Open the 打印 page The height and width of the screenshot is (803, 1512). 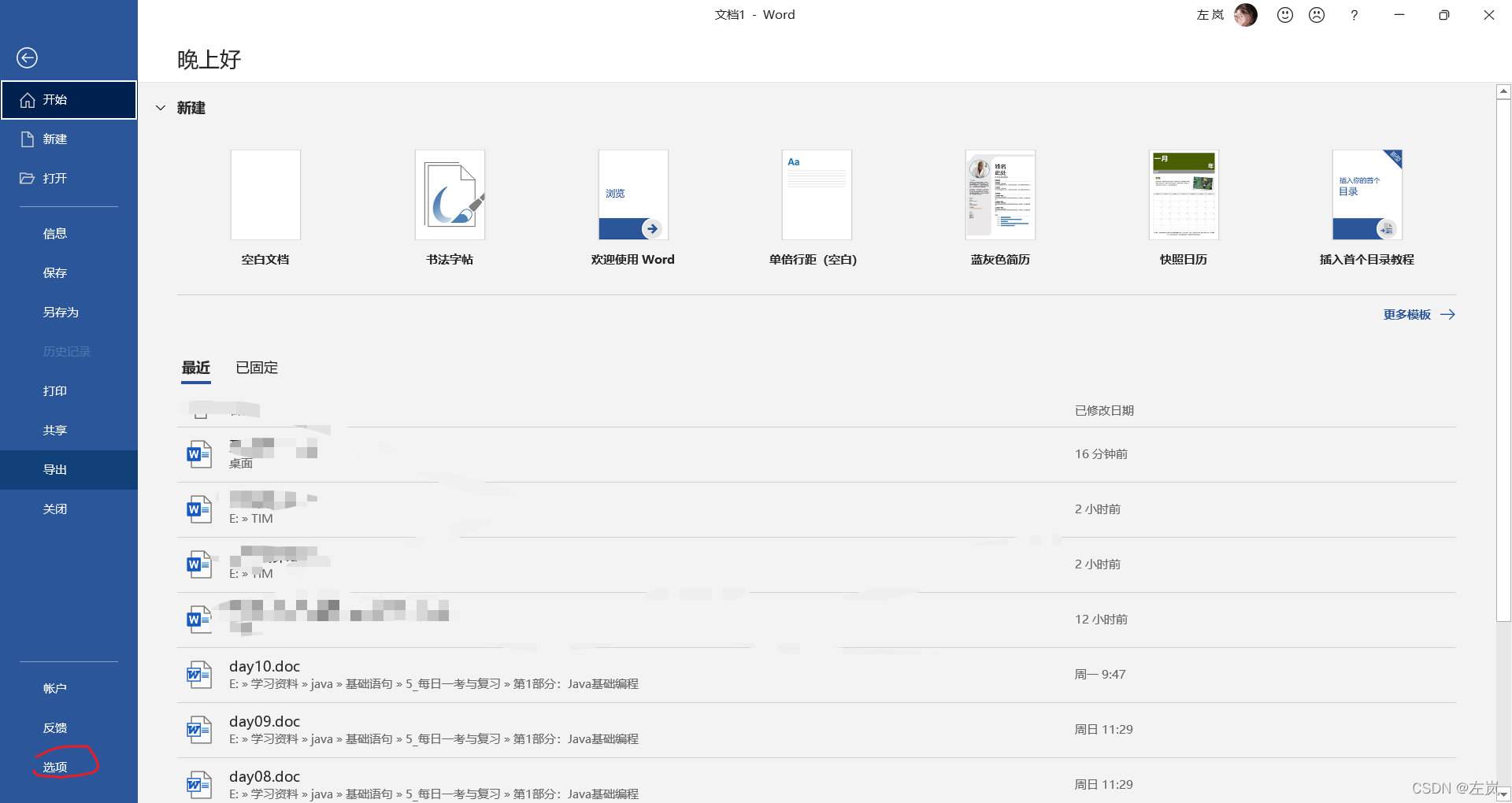click(x=69, y=391)
